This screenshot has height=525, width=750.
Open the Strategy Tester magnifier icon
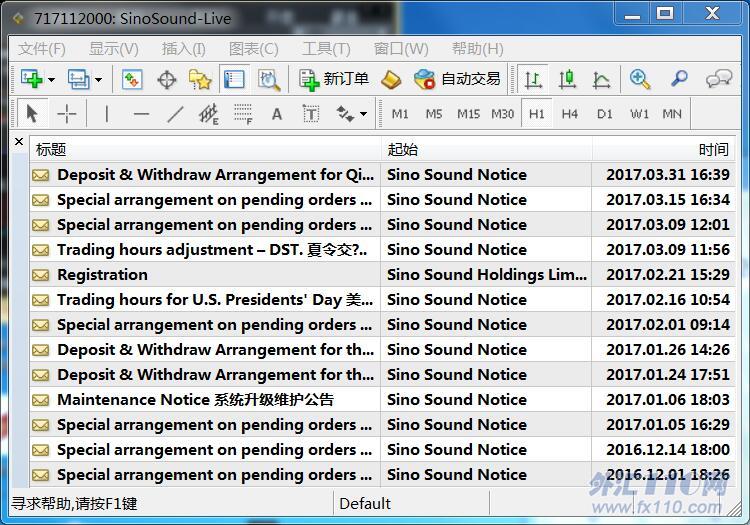click(x=269, y=79)
